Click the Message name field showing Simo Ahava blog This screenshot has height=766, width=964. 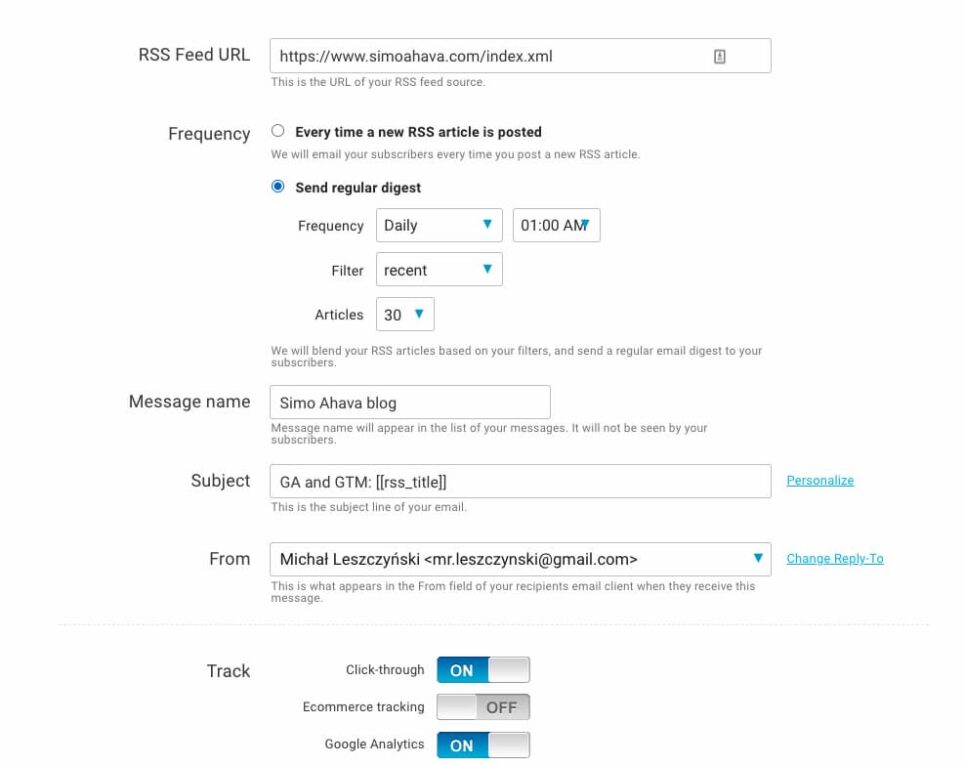pyautogui.click(x=410, y=401)
